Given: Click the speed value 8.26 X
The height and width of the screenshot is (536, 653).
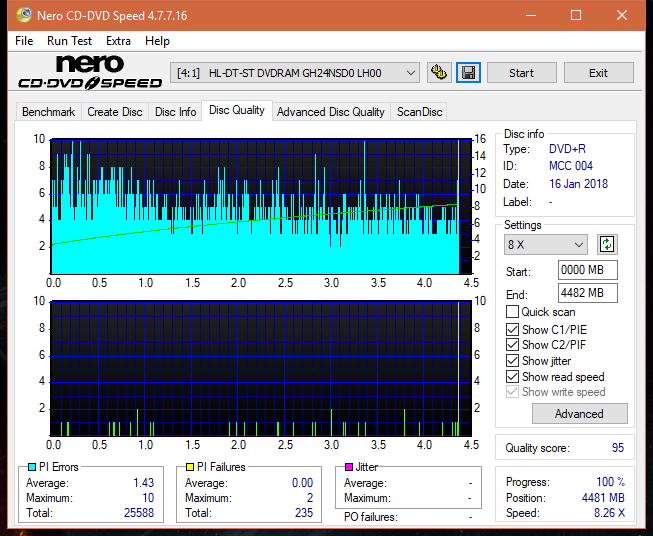Looking at the screenshot, I should [609, 513].
